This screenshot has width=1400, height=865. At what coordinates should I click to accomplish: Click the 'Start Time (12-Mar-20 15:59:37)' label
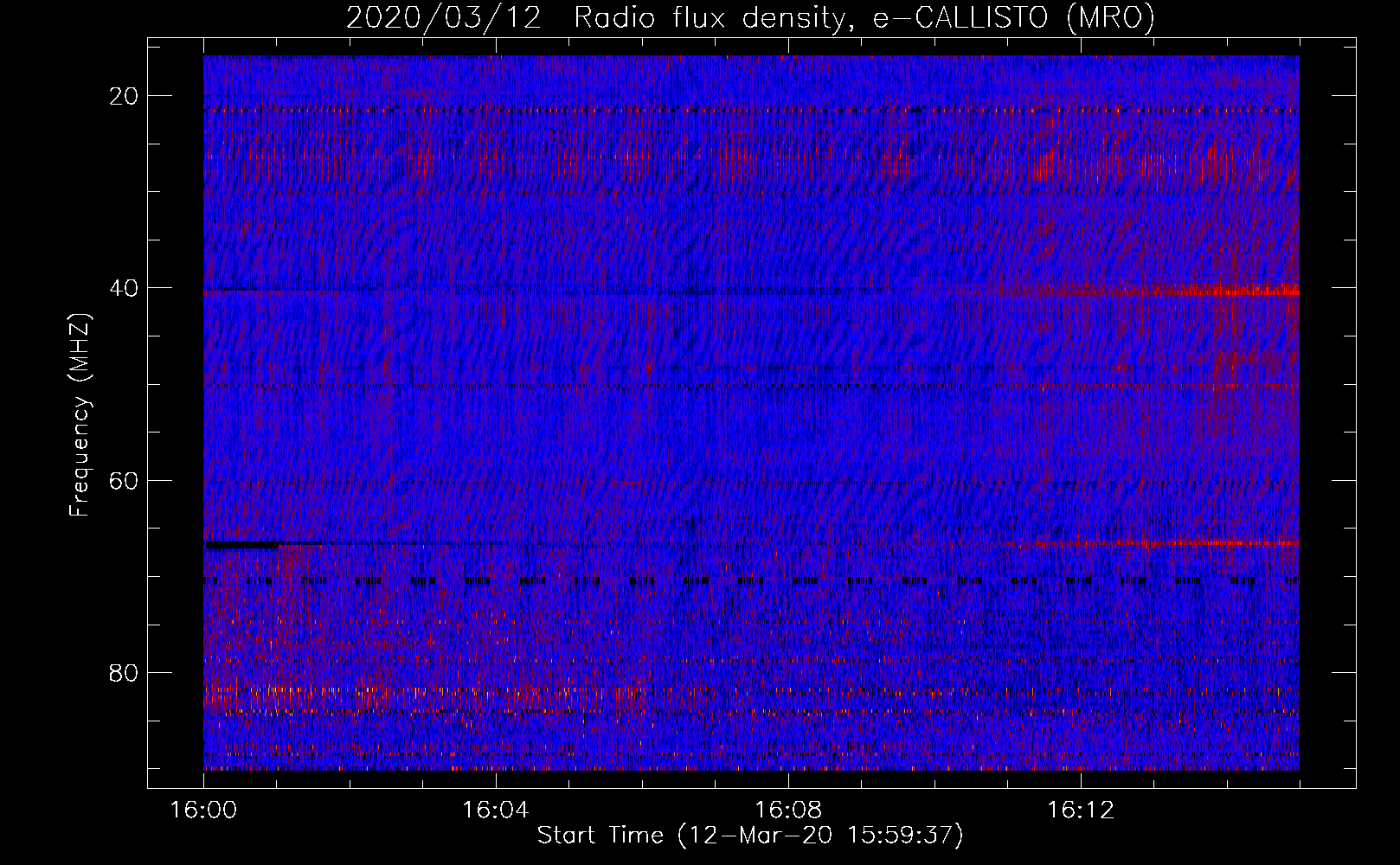[x=750, y=836]
